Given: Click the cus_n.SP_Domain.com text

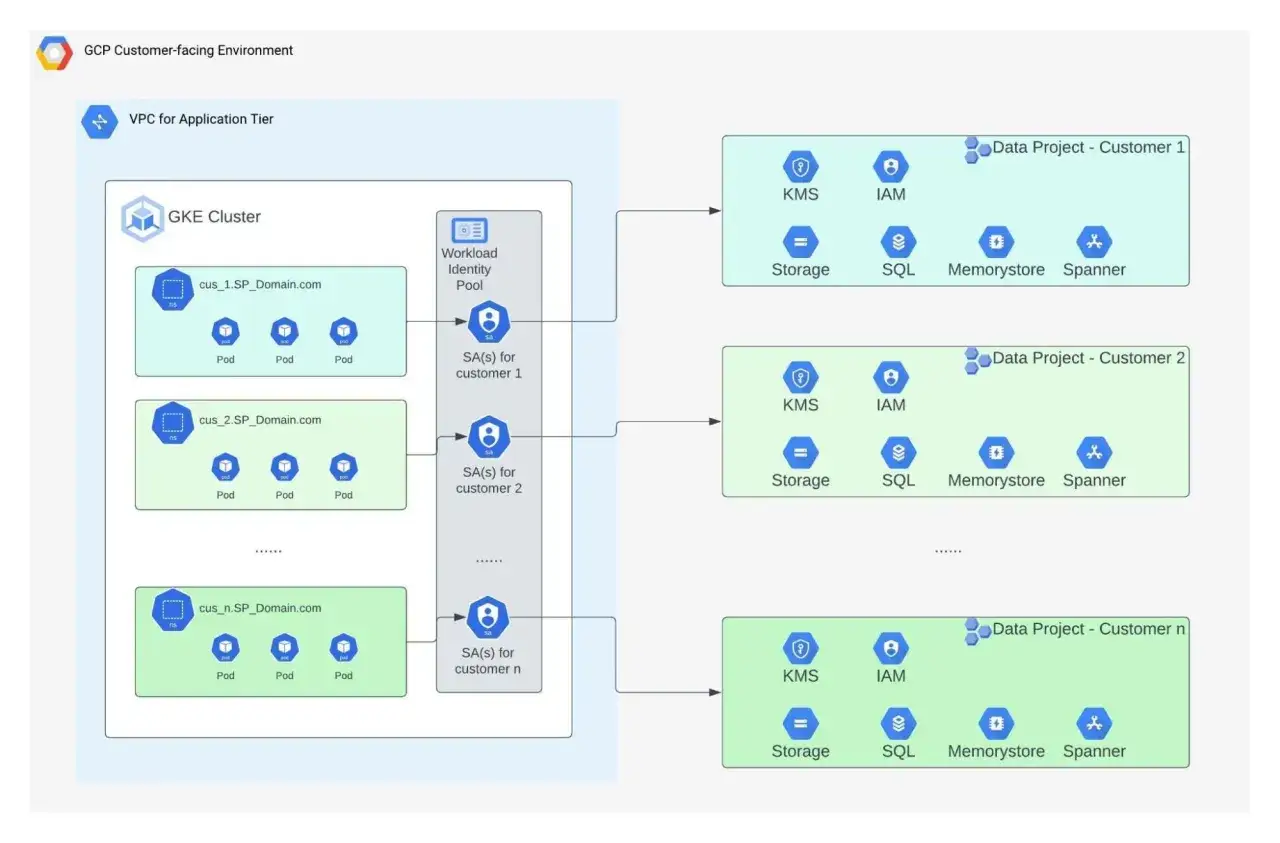Looking at the screenshot, I should pyautogui.click(x=260, y=608).
